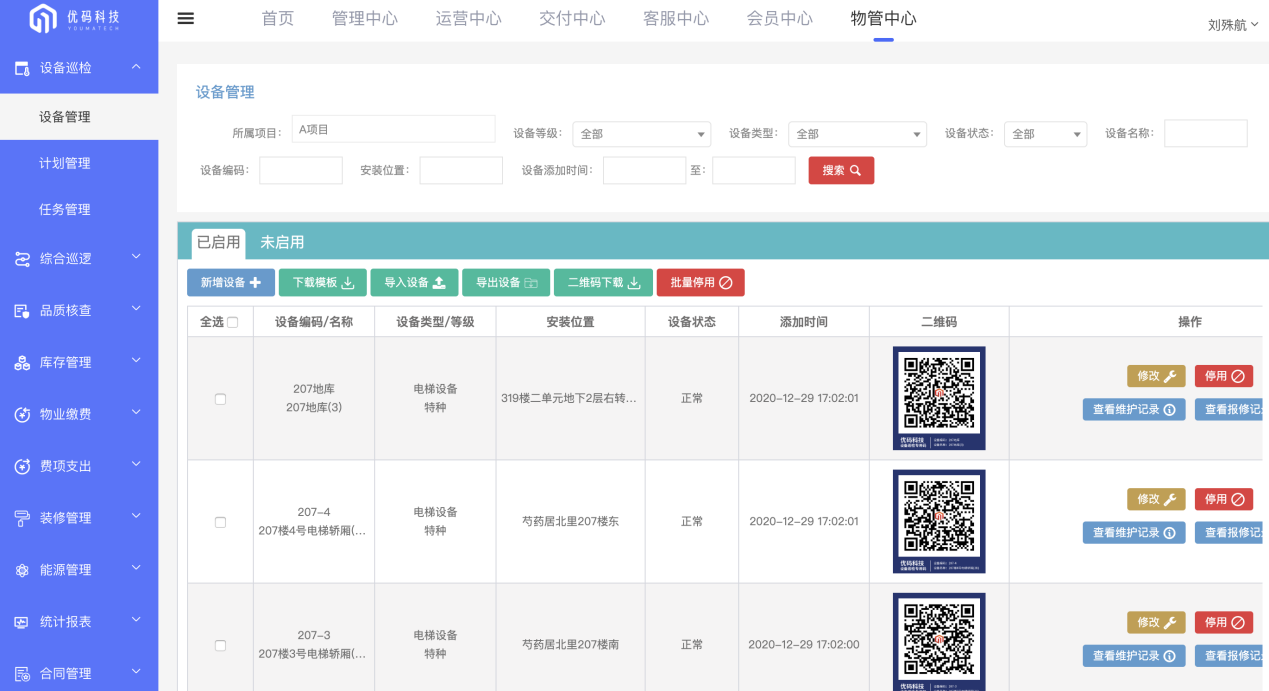
Task: Click the 优码科技 logo icon
Action: click(43, 19)
